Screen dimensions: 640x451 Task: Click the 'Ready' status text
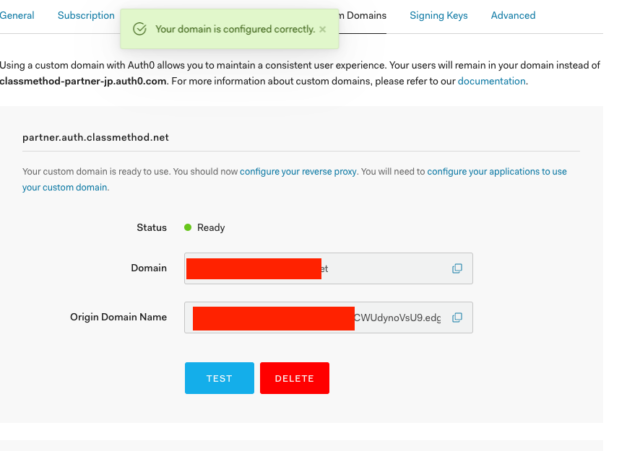pyautogui.click(x=211, y=228)
